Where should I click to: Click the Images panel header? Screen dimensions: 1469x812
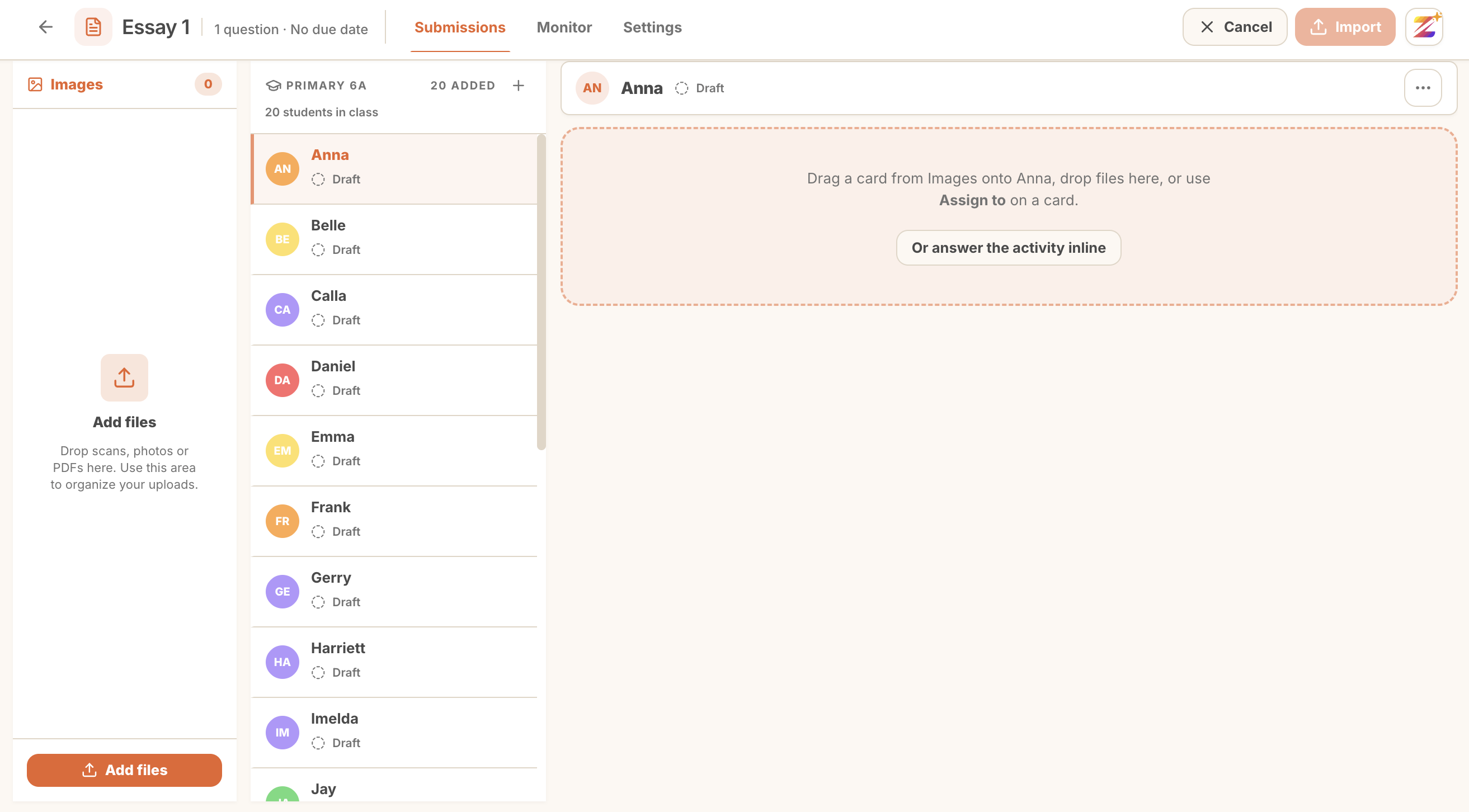pyautogui.click(x=124, y=84)
